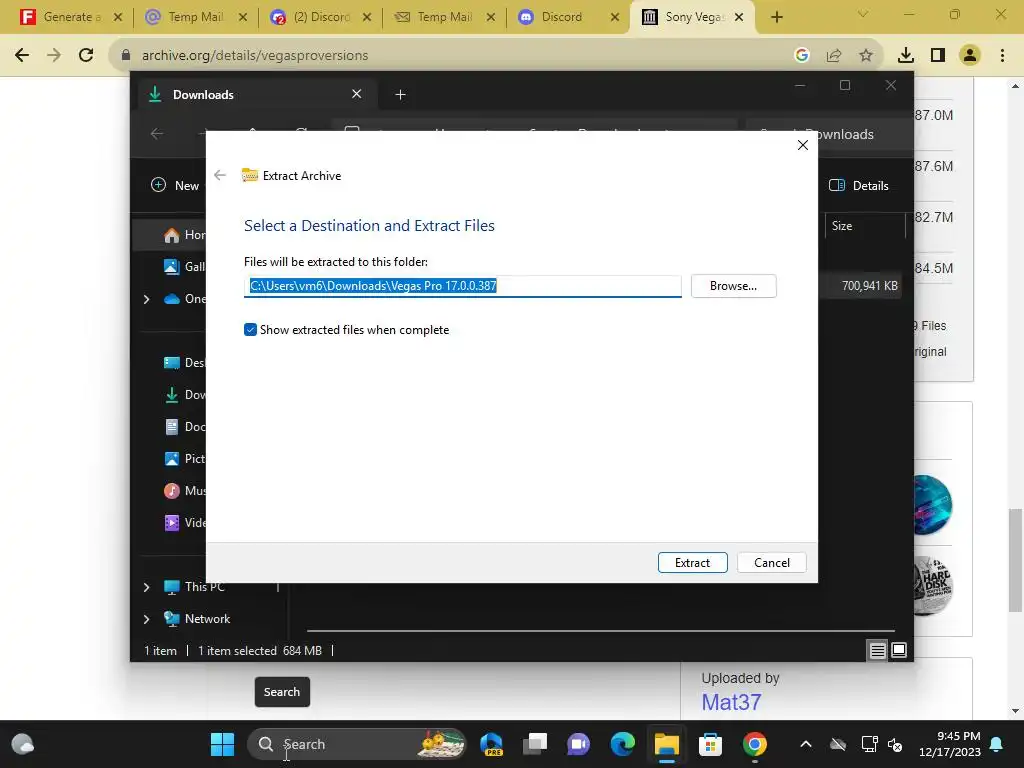
Task: Click the archive.org address bar
Action: point(457,56)
